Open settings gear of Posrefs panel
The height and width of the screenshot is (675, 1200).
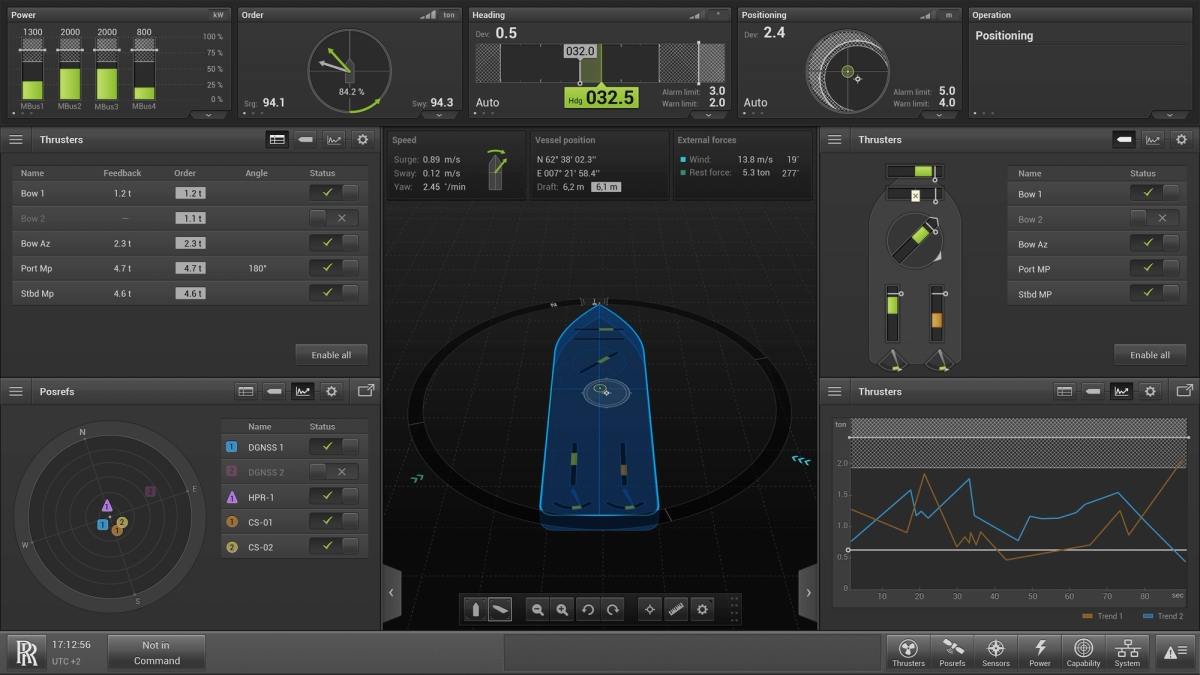[x=332, y=391]
